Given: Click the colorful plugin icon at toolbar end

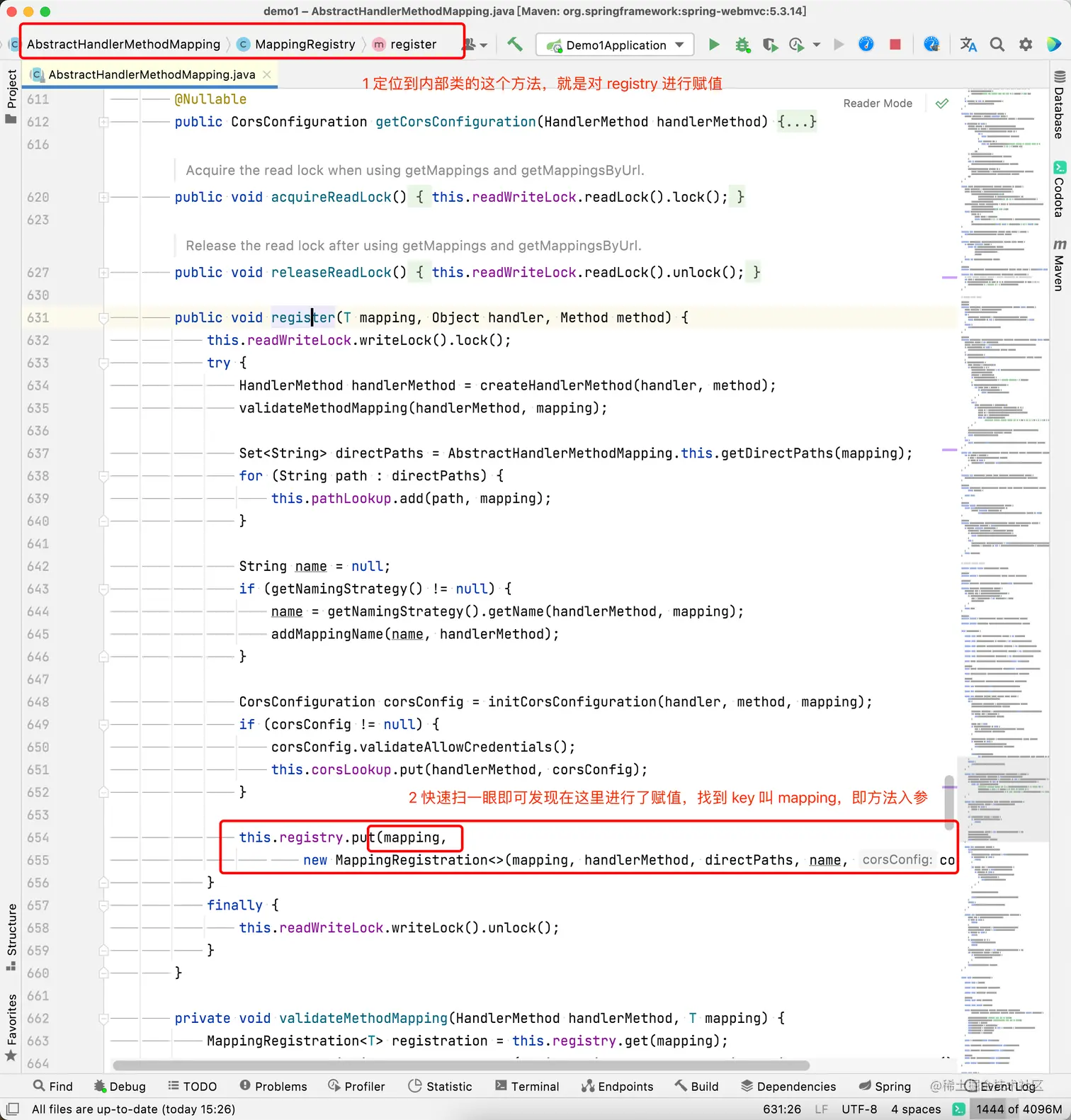Looking at the screenshot, I should pos(1054,45).
